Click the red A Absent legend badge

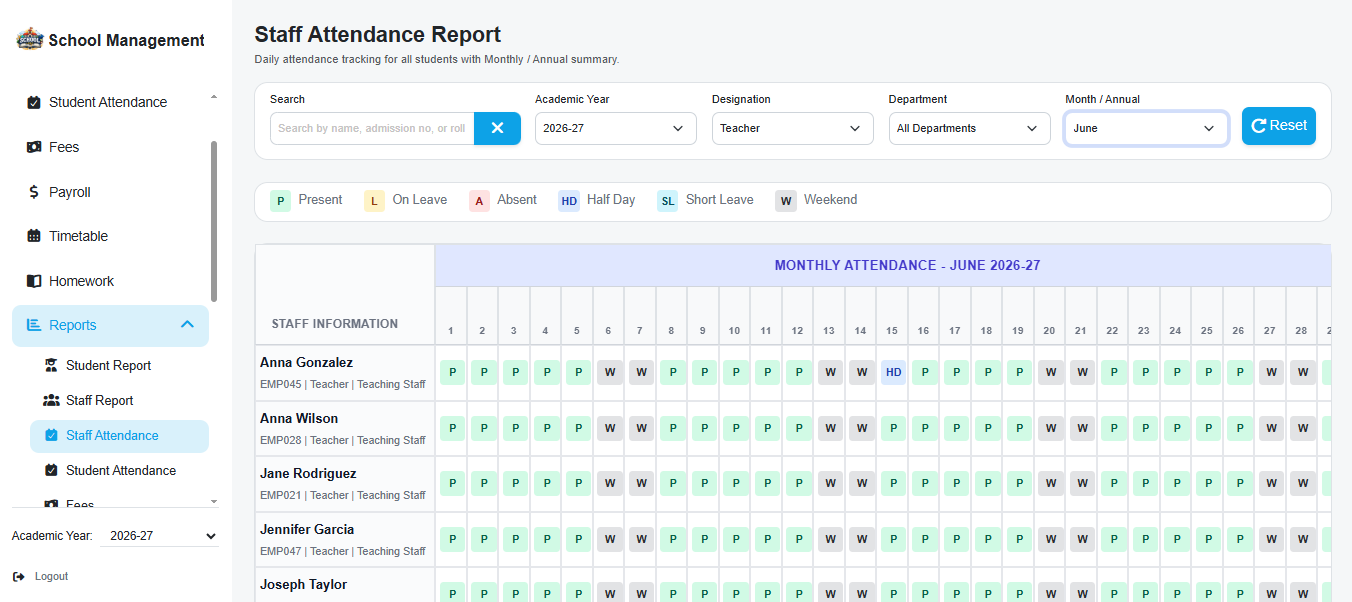point(479,201)
